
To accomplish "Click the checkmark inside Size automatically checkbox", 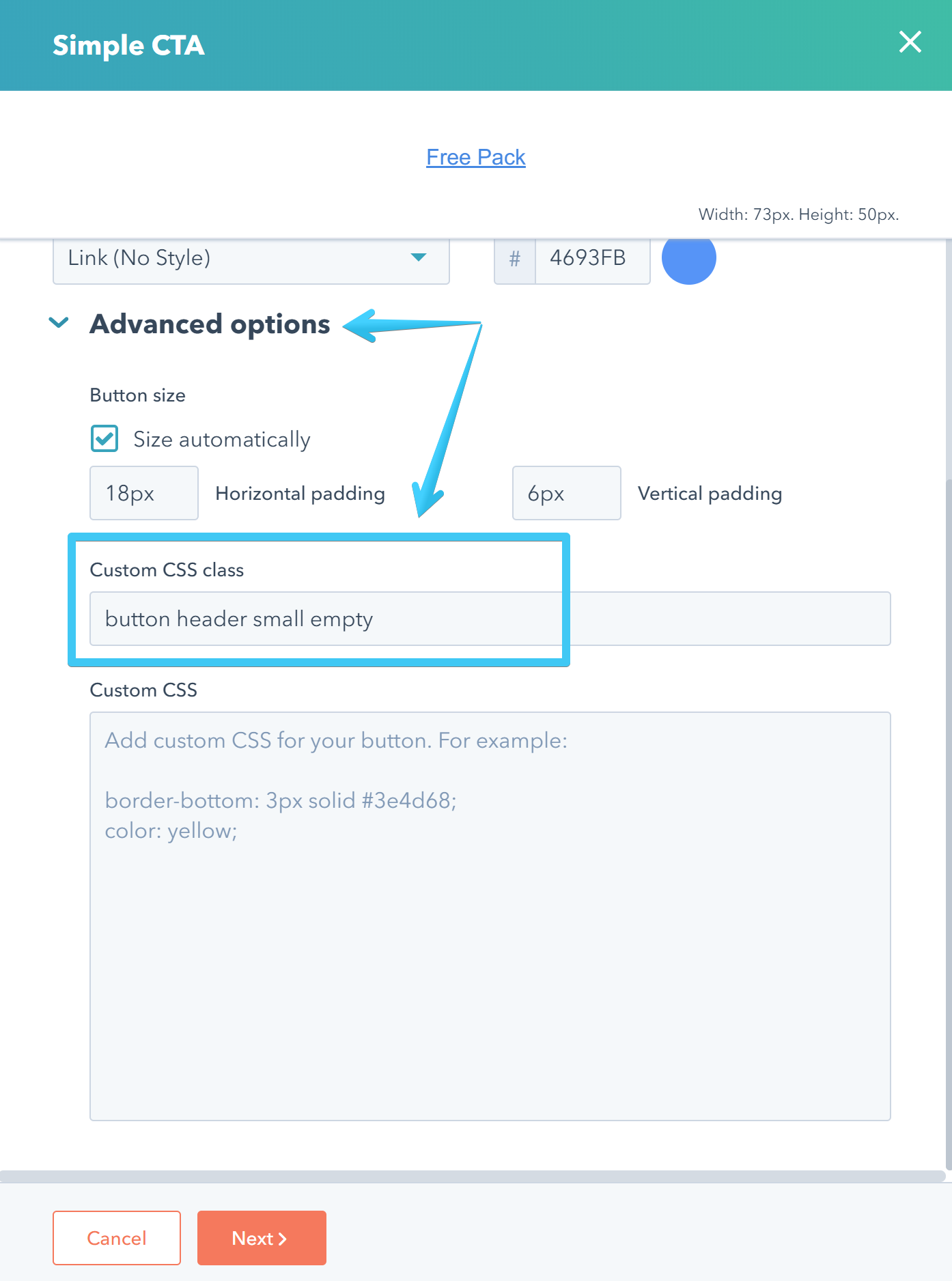I will (104, 439).
